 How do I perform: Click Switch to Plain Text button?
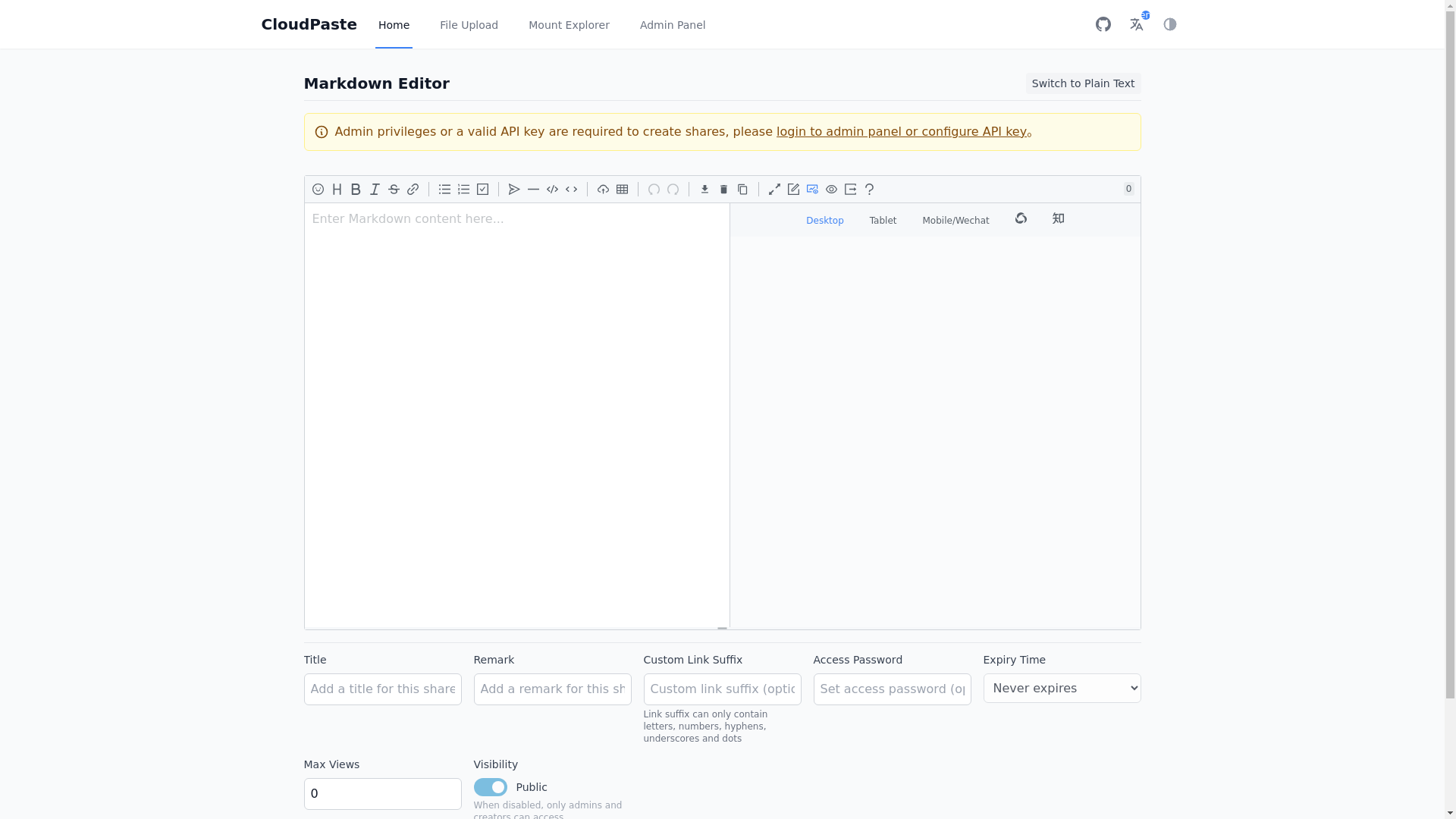click(x=1083, y=83)
